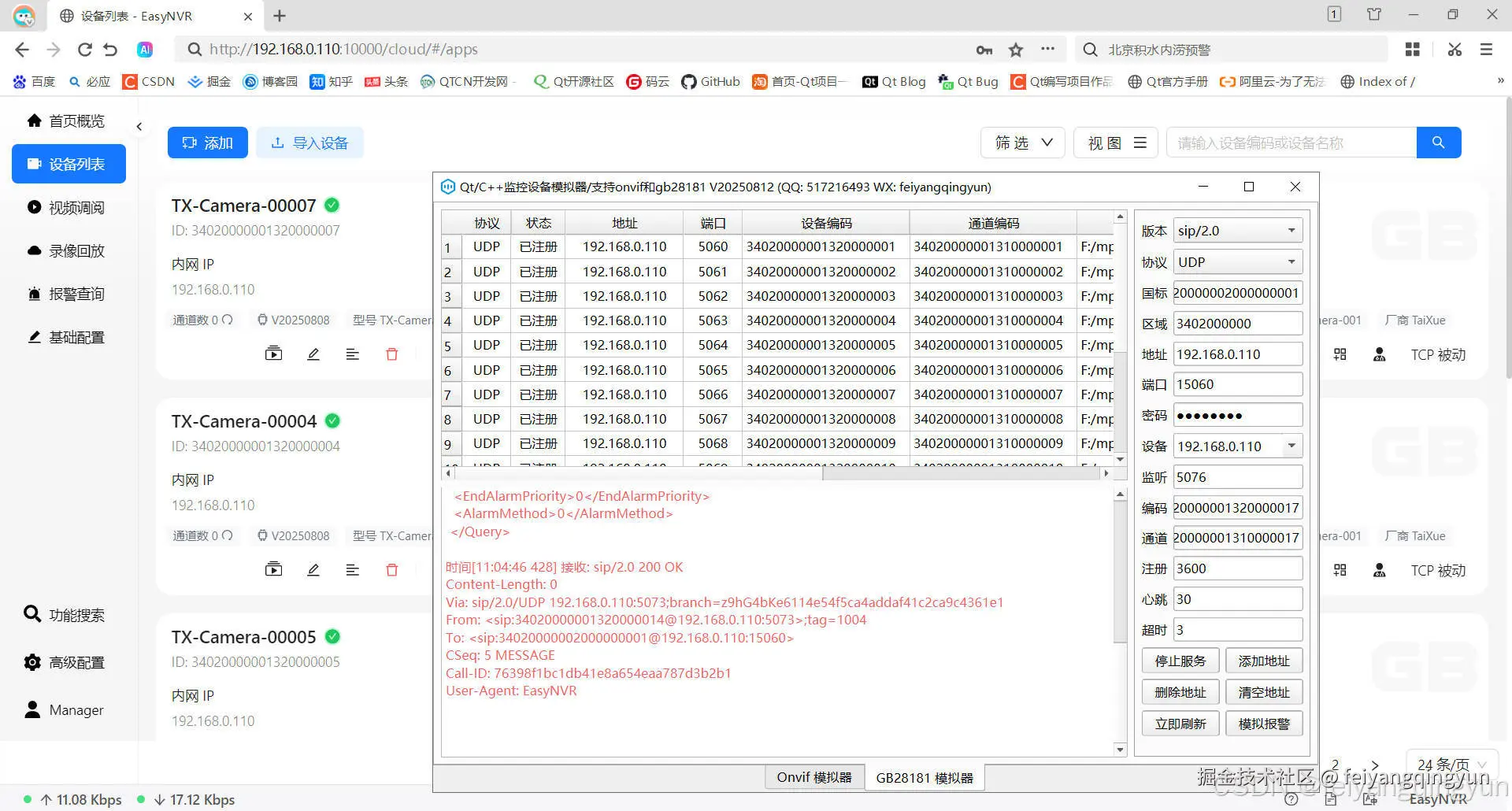Viewport: 1512px width, 811px height.
Task: Open the CSDN bookmark
Action: click(x=149, y=81)
